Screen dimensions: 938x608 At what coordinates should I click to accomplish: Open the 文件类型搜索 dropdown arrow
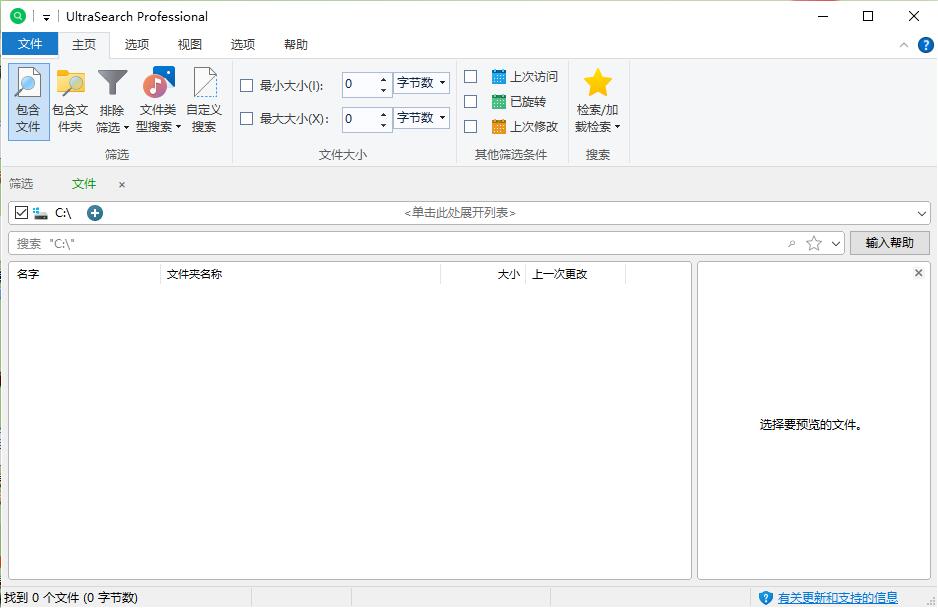178,126
